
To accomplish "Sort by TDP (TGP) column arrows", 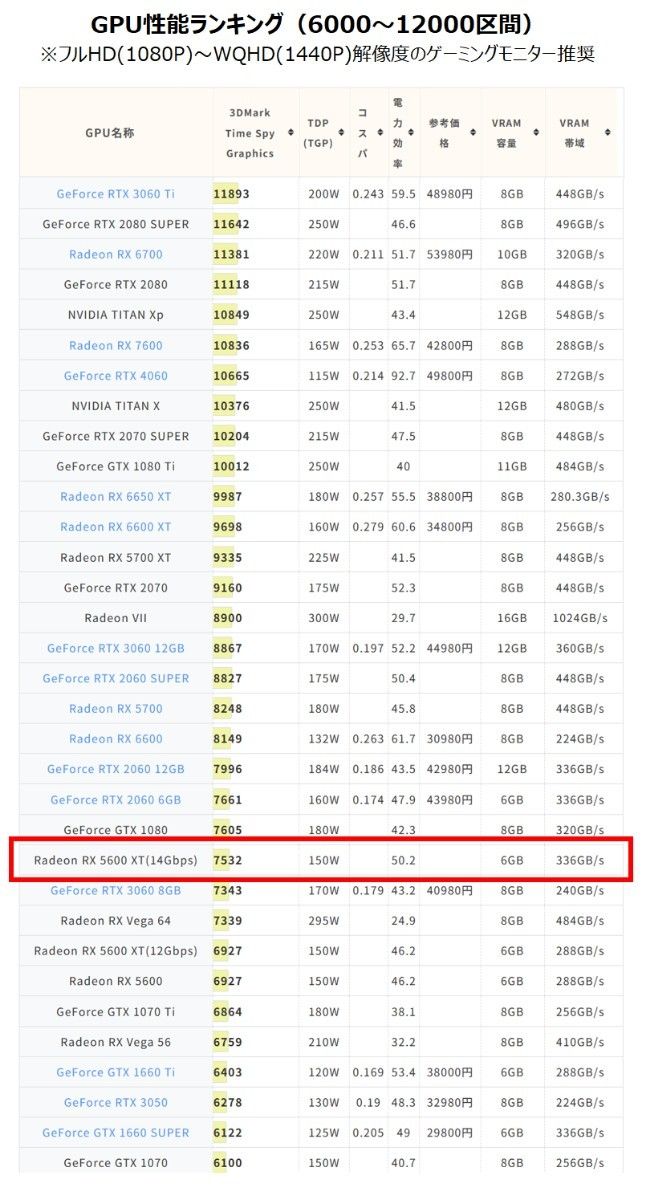I will pyautogui.click(x=339, y=132).
